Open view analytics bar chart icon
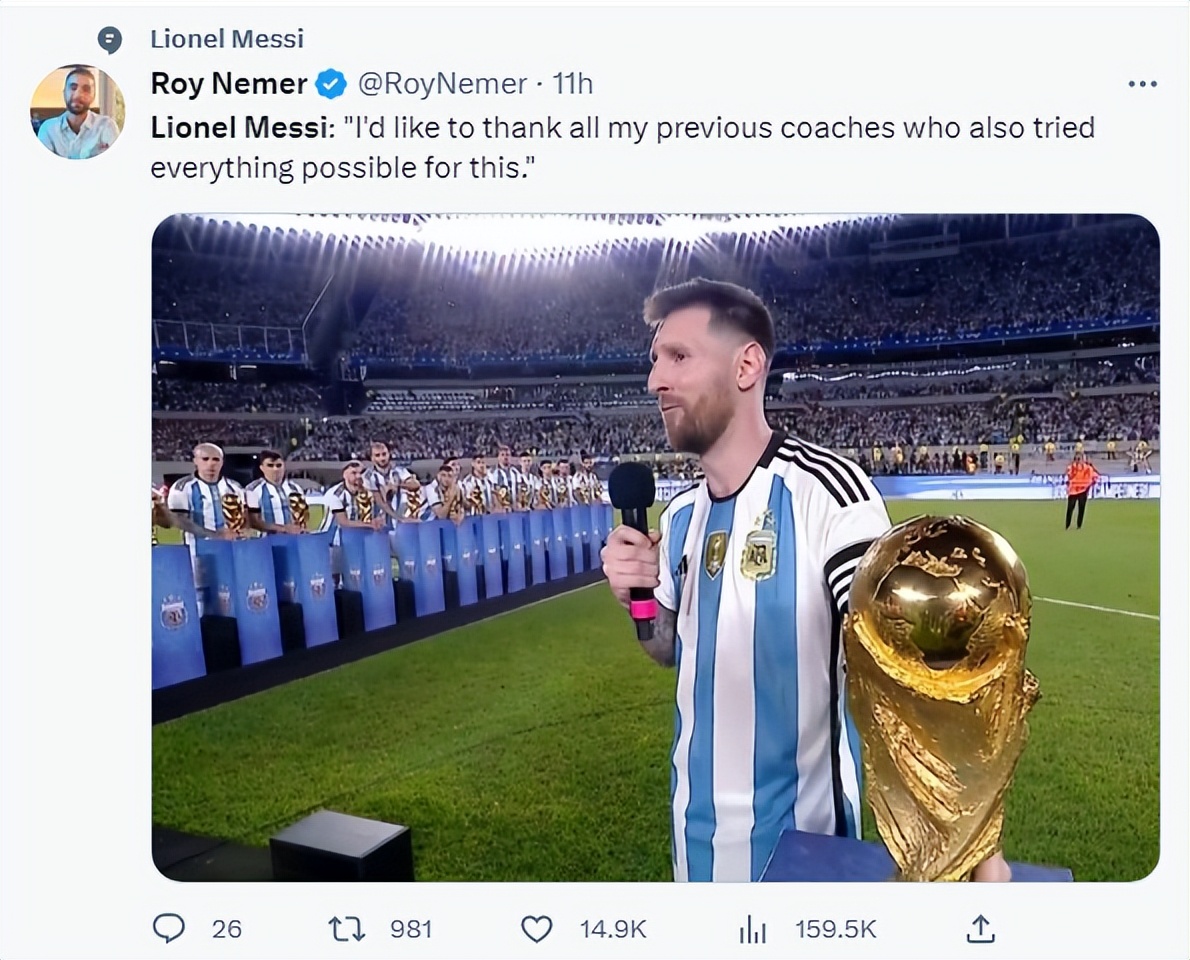 pyautogui.click(x=752, y=930)
